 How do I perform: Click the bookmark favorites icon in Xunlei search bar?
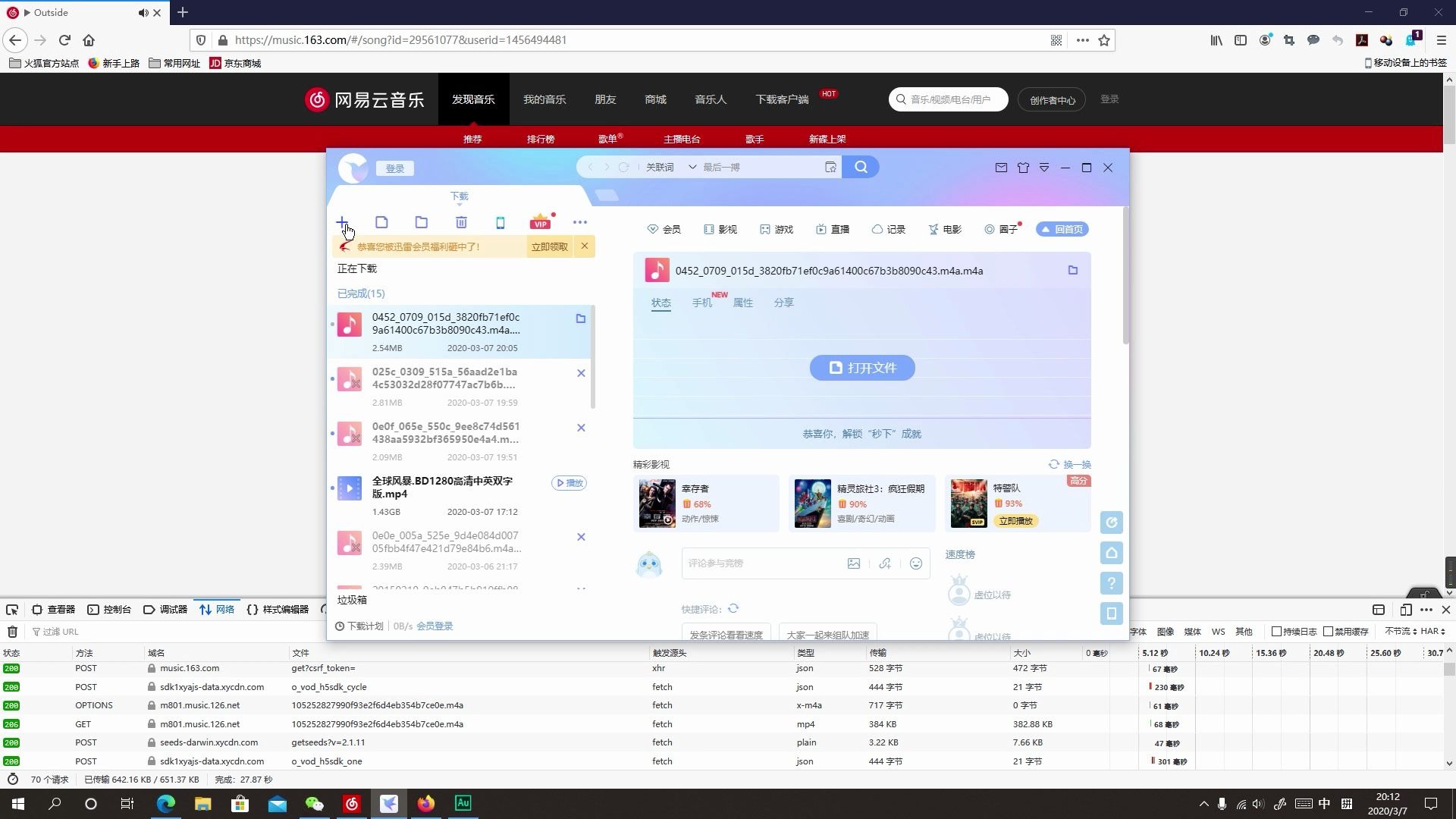(830, 167)
